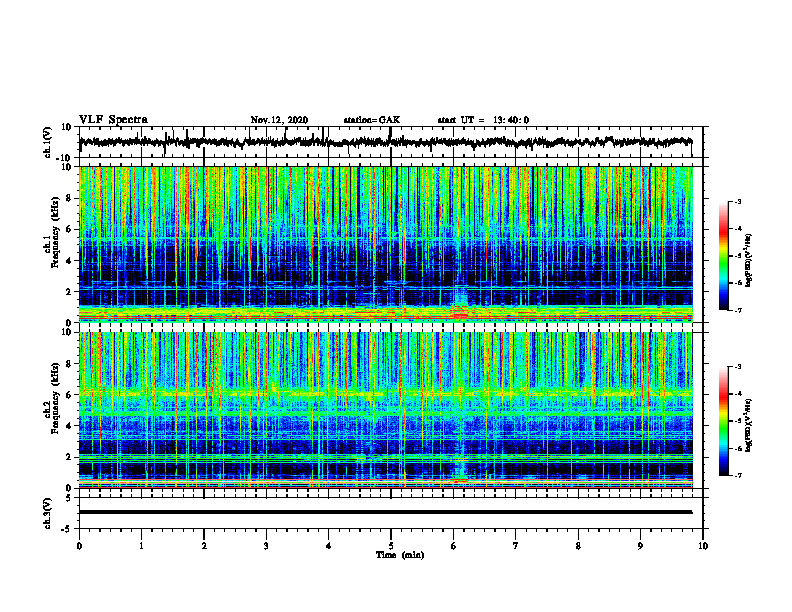Click the ch.1 colorbar "-3" label
Image resolution: width=792 pixels, height=612 pixels.
[x=737, y=201]
